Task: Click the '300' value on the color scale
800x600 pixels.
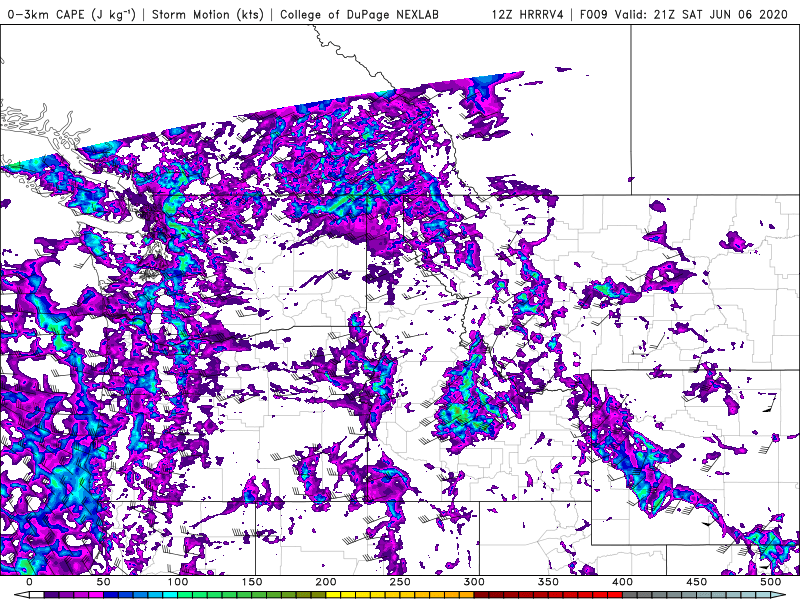Action: (474, 582)
